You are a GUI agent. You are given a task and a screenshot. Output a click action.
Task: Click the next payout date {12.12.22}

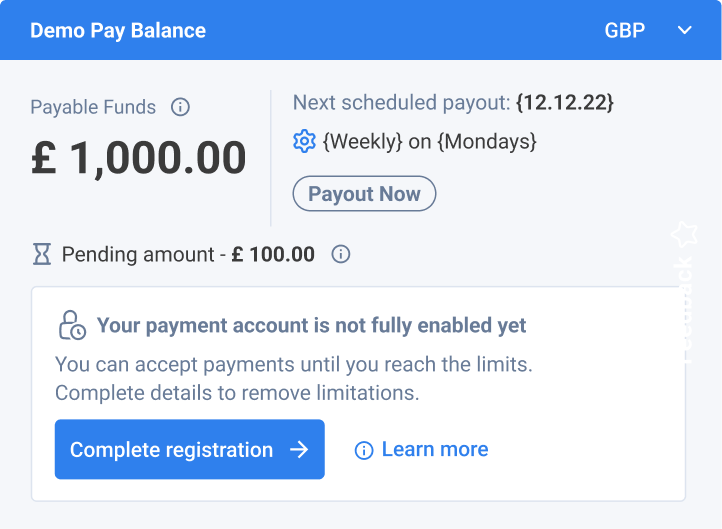point(564,103)
